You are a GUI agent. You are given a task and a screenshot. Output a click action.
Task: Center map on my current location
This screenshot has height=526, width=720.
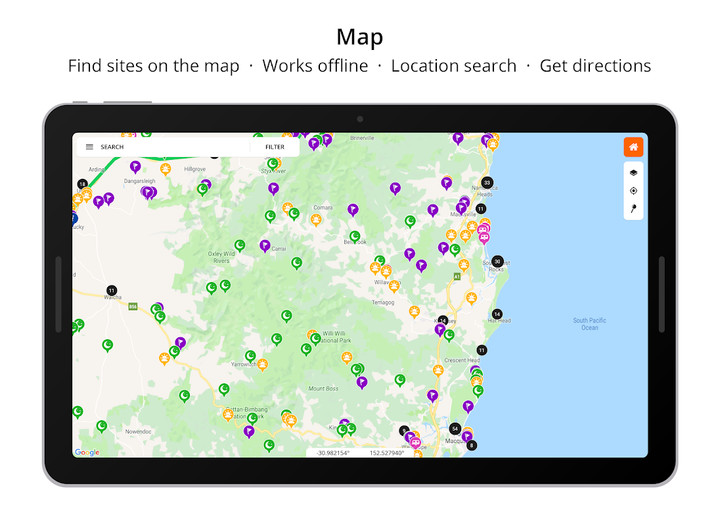[x=633, y=191]
